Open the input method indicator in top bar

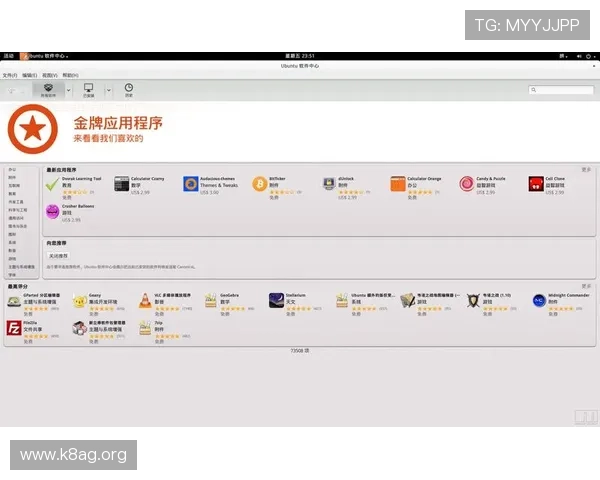click(x=563, y=56)
